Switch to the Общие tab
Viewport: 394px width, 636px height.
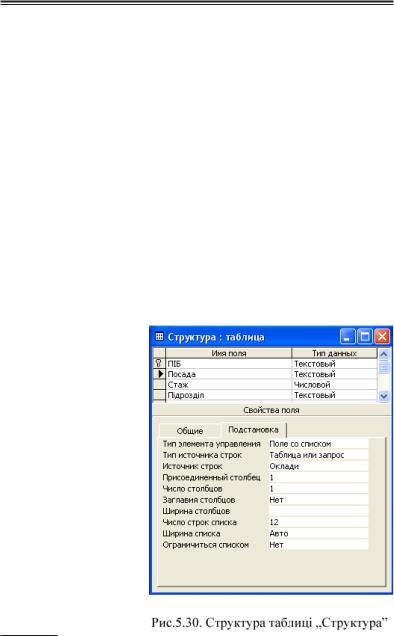pyautogui.click(x=189, y=431)
